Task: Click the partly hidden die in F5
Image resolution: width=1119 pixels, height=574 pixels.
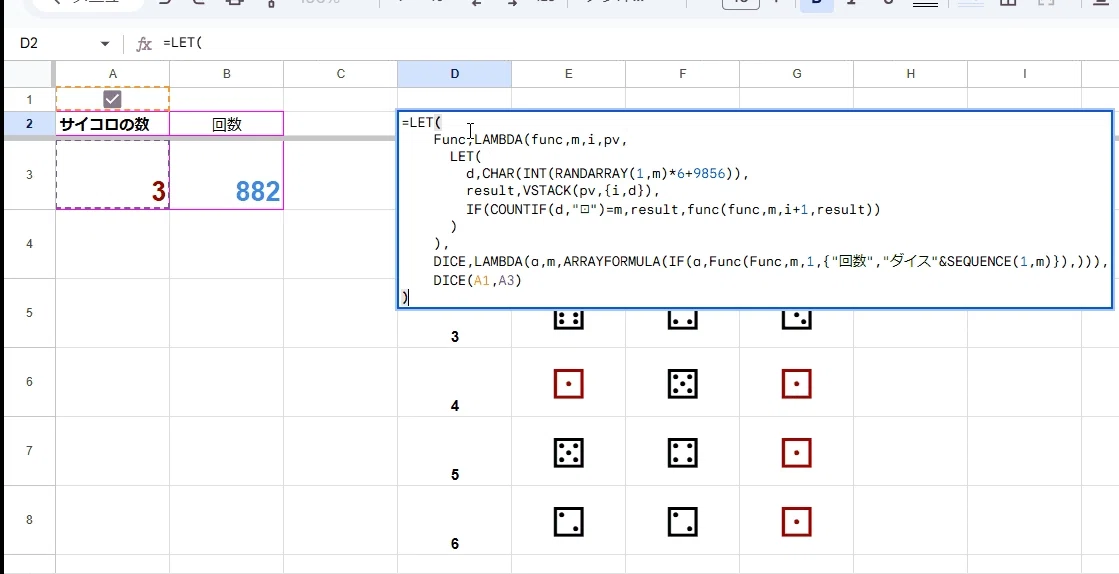Action: (683, 320)
